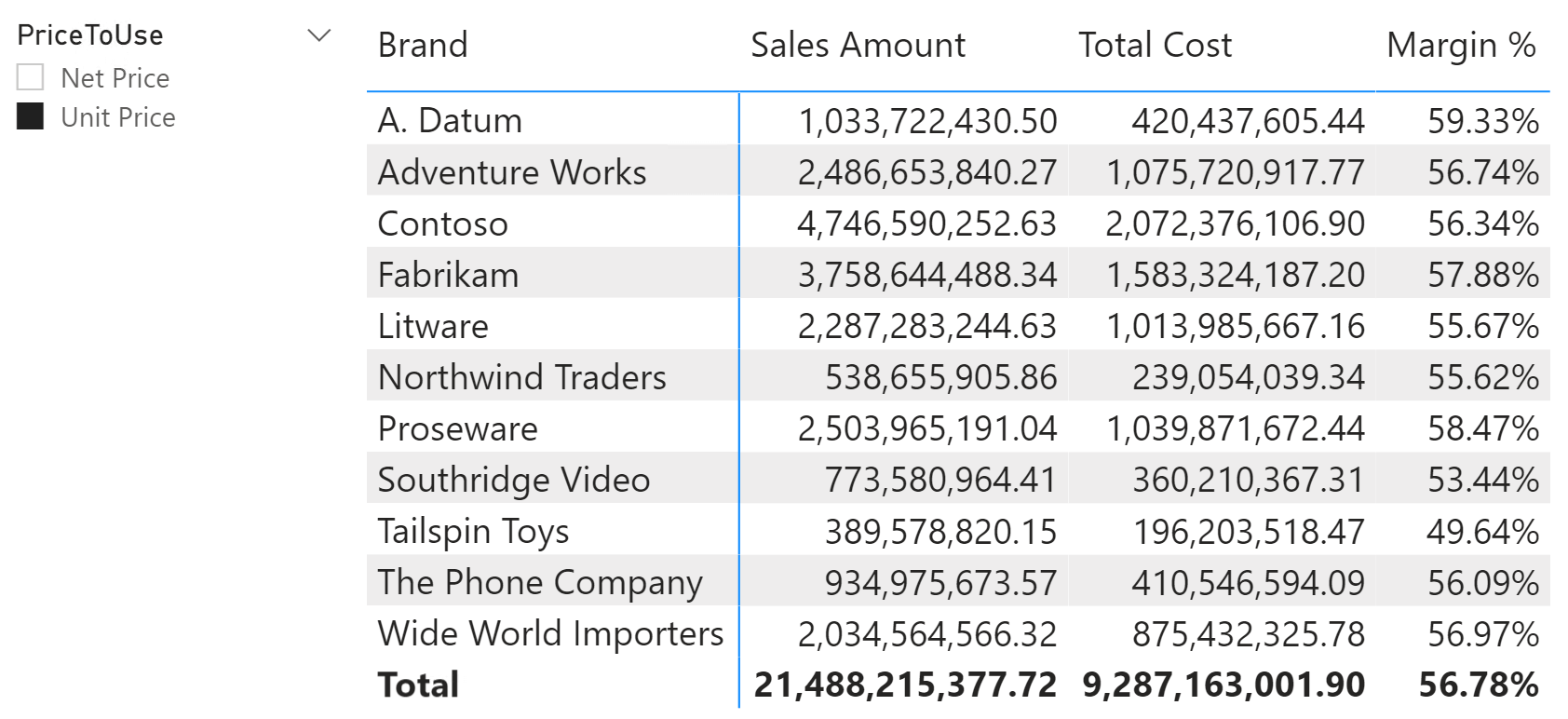
Task: Click the Southridge Video row
Action: tap(514, 480)
